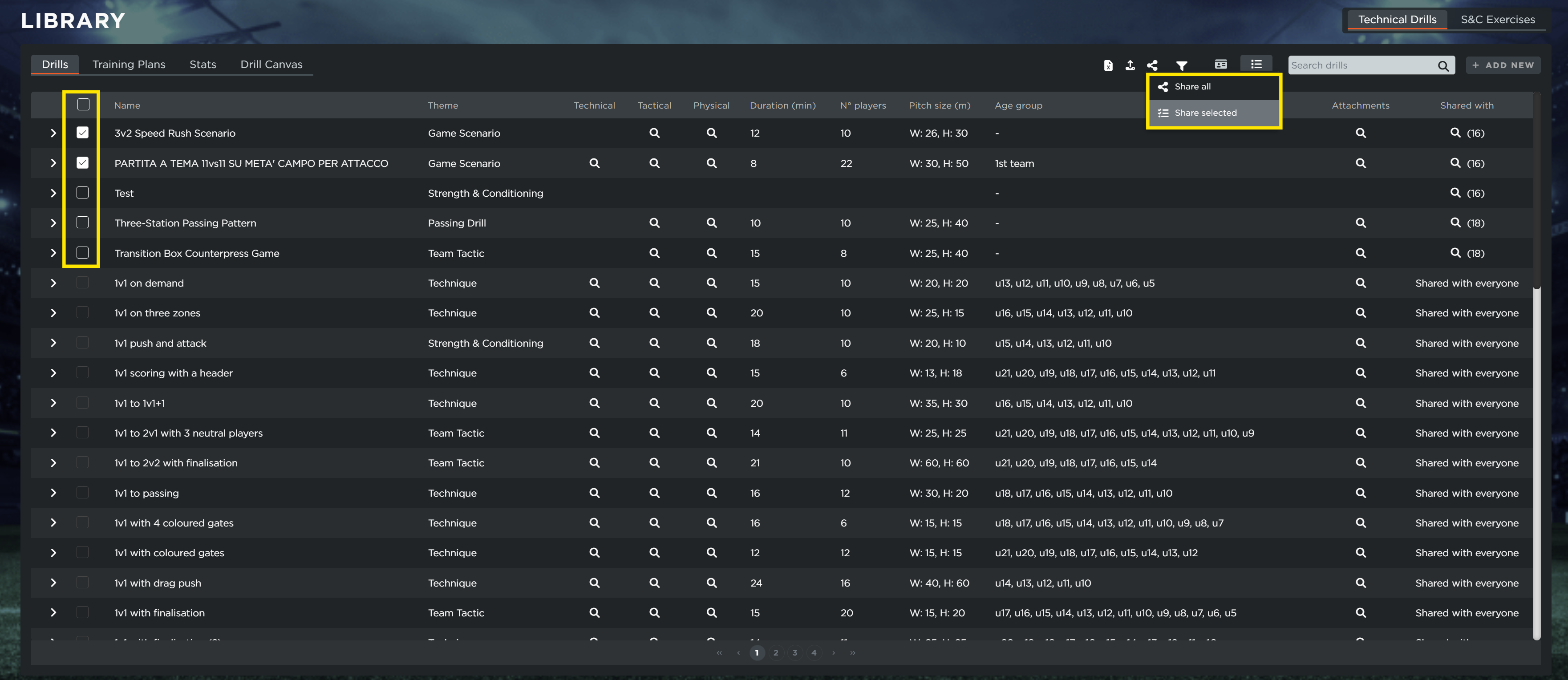The height and width of the screenshot is (680, 1568).
Task: Click the upload drills icon
Action: (x=1130, y=65)
